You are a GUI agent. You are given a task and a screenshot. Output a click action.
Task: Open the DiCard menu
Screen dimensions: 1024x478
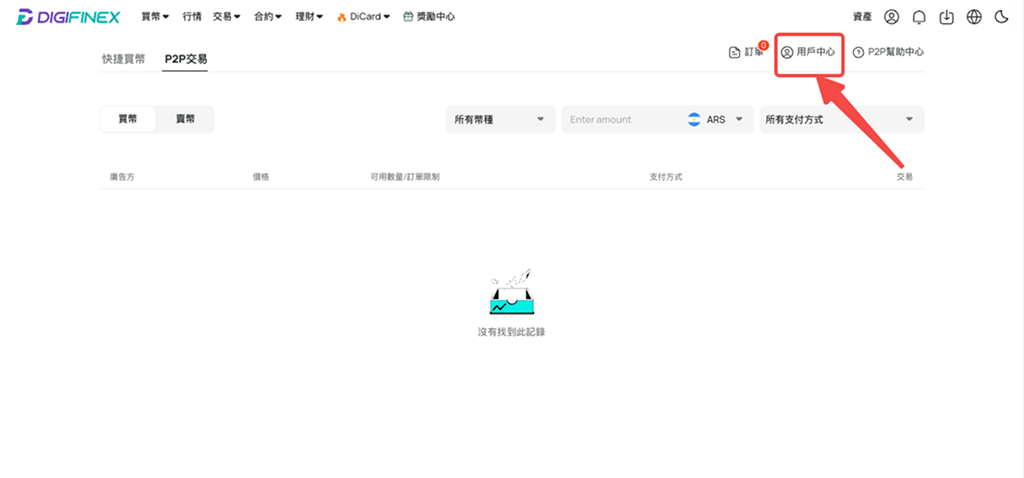(364, 17)
